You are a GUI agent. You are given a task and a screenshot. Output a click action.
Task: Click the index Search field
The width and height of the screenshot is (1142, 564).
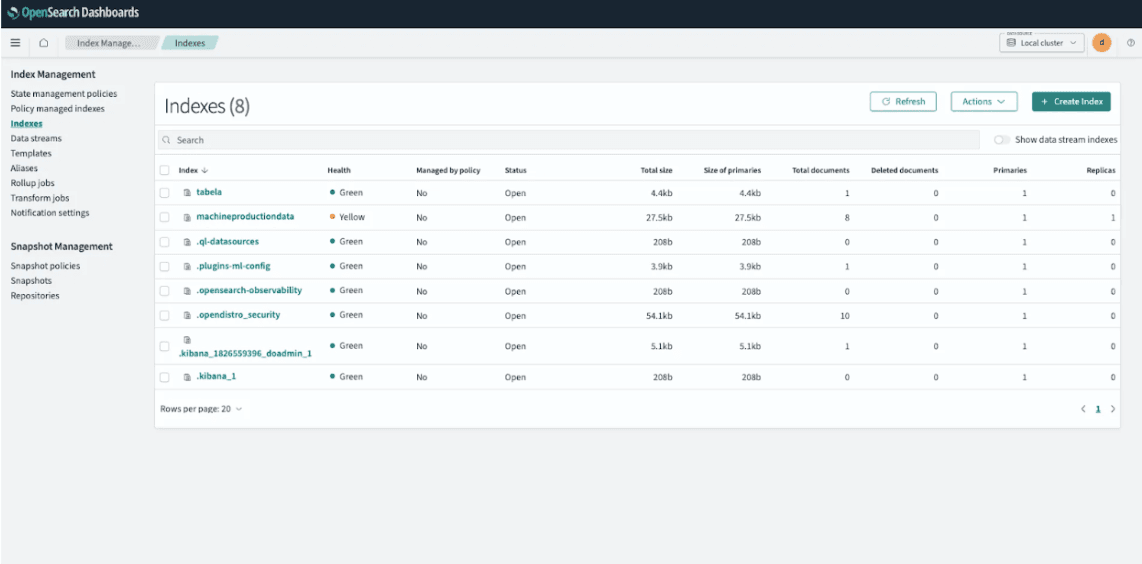(570, 140)
